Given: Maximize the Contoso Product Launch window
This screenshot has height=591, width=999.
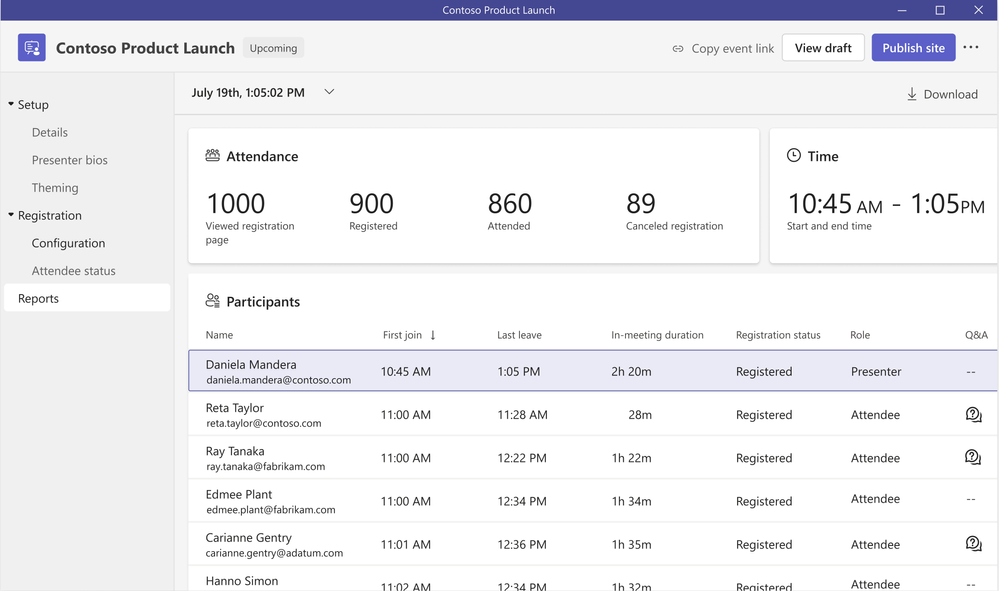Looking at the screenshot, I should pos(940,10).
